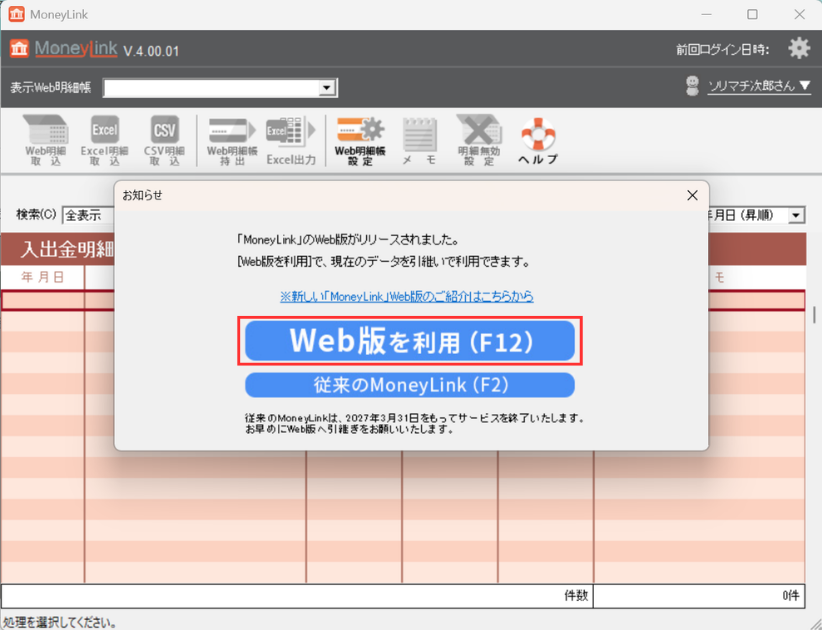The height and width of the screenshot is (630, 822).
Task: Click the 検索 全表示 filter box
Action: pos(88,215)
